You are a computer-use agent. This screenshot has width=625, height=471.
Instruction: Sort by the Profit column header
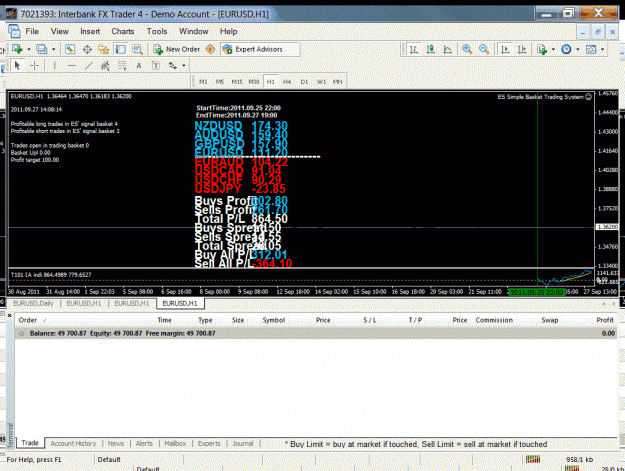(x=605, y=320)
